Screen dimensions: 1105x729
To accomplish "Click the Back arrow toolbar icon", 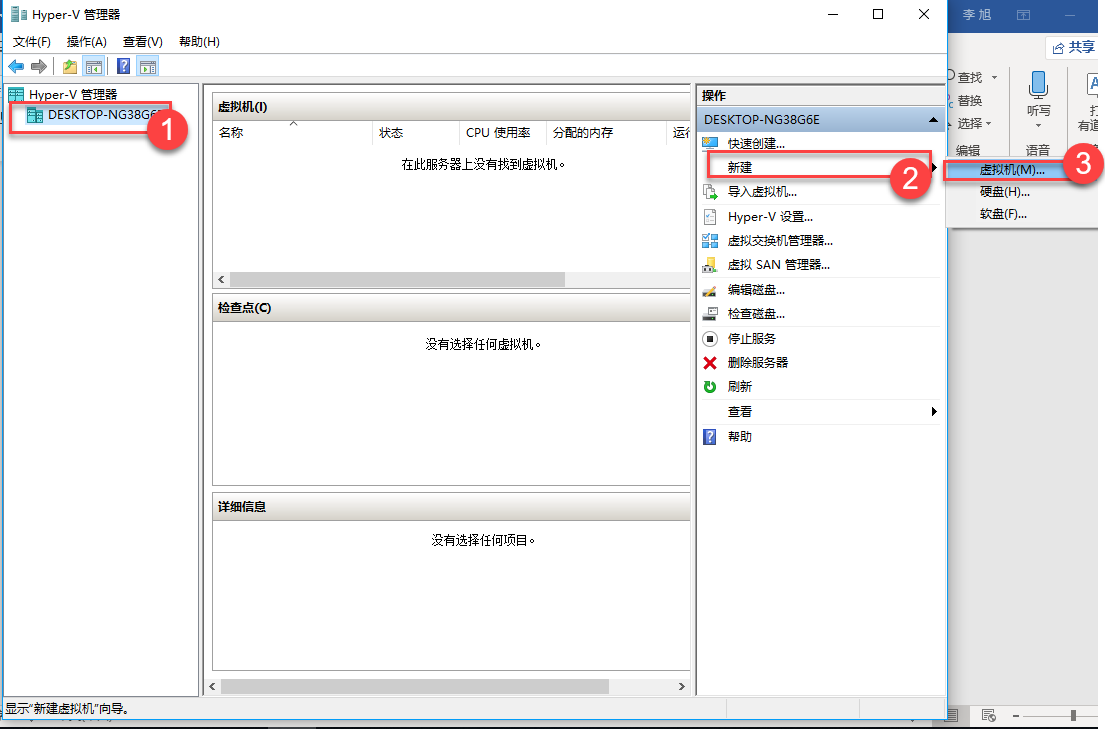I will coord(16,66).
